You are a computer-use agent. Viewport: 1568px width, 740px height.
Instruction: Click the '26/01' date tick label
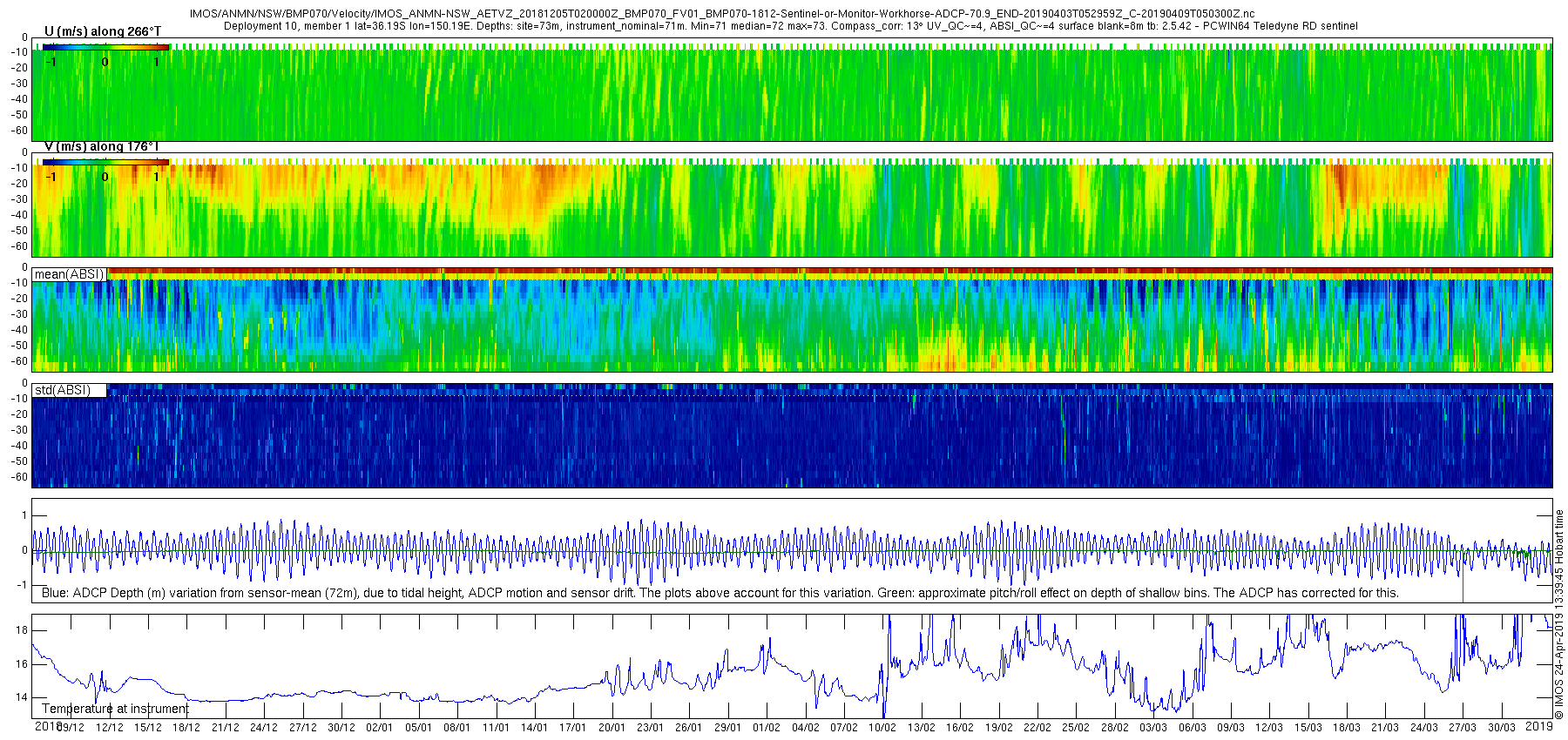click(689, 728)
